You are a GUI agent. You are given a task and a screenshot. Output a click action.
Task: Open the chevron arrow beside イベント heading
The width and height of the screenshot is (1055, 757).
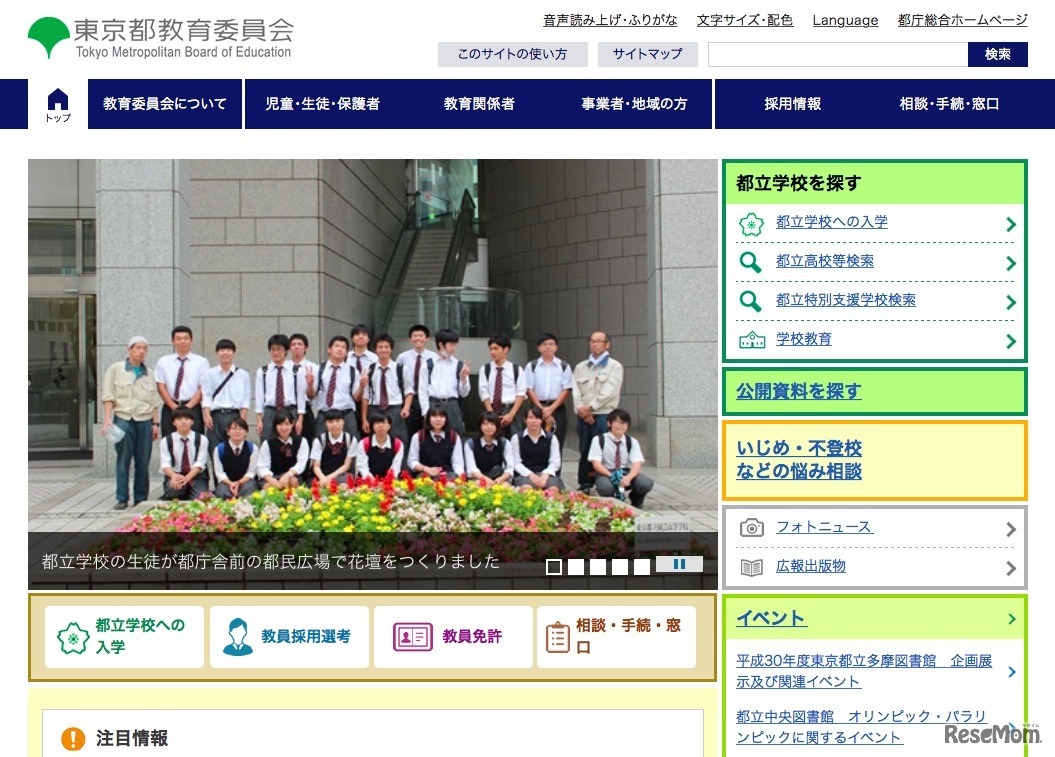click(1011, 618)
